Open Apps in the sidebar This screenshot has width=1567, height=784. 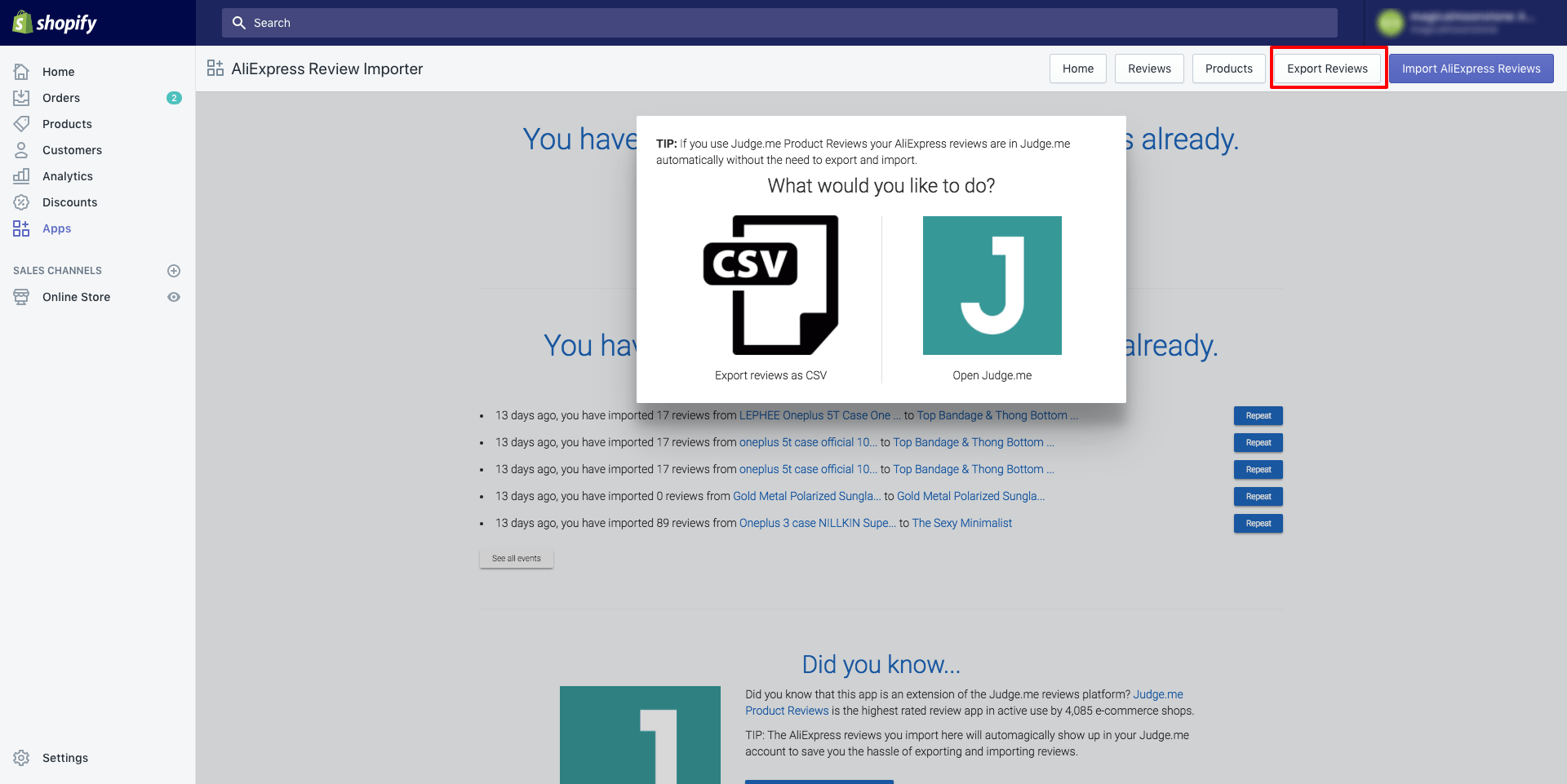point(56,228)
